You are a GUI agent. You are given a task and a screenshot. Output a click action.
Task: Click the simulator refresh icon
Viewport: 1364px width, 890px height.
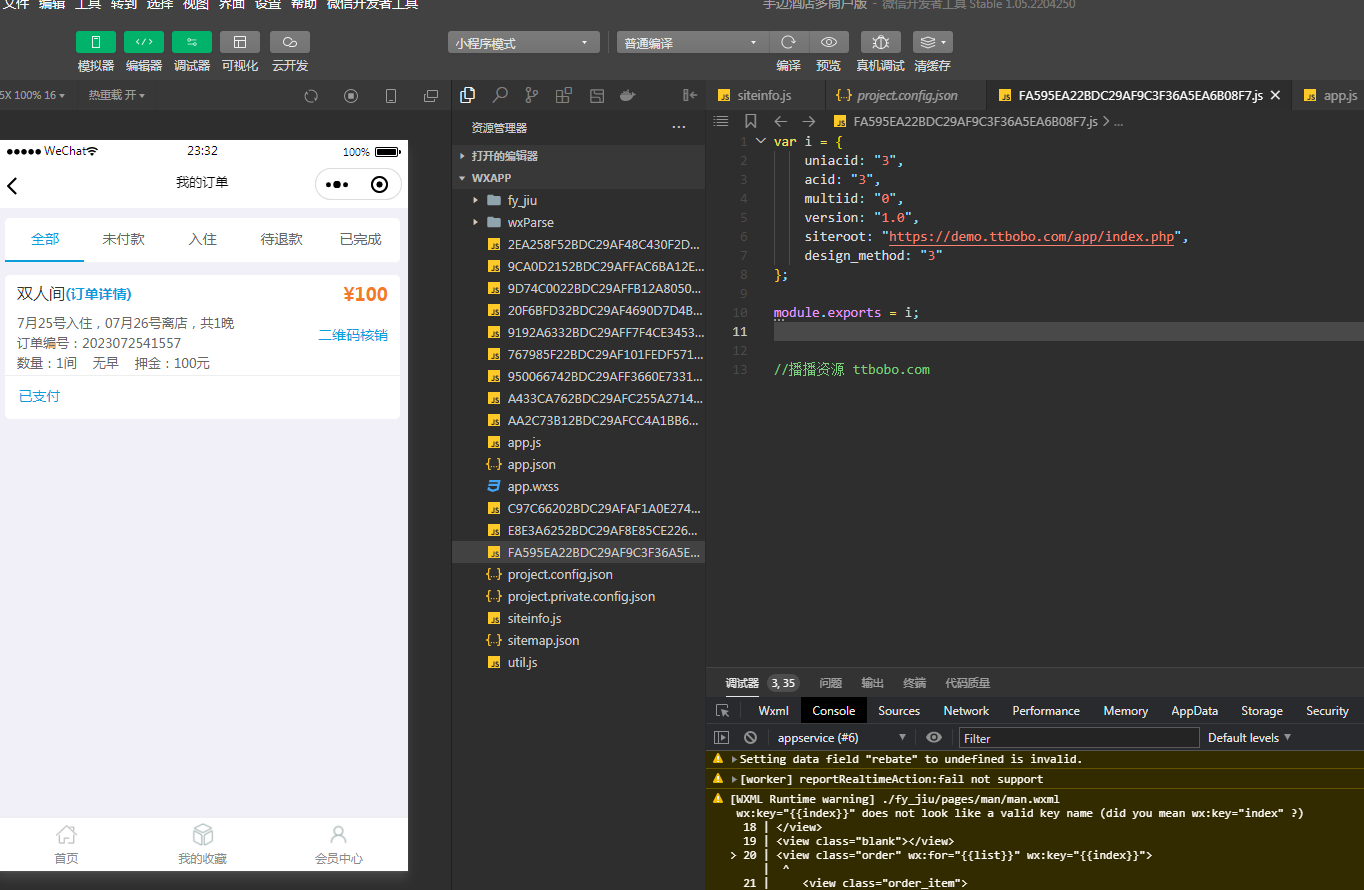[311, 96]
